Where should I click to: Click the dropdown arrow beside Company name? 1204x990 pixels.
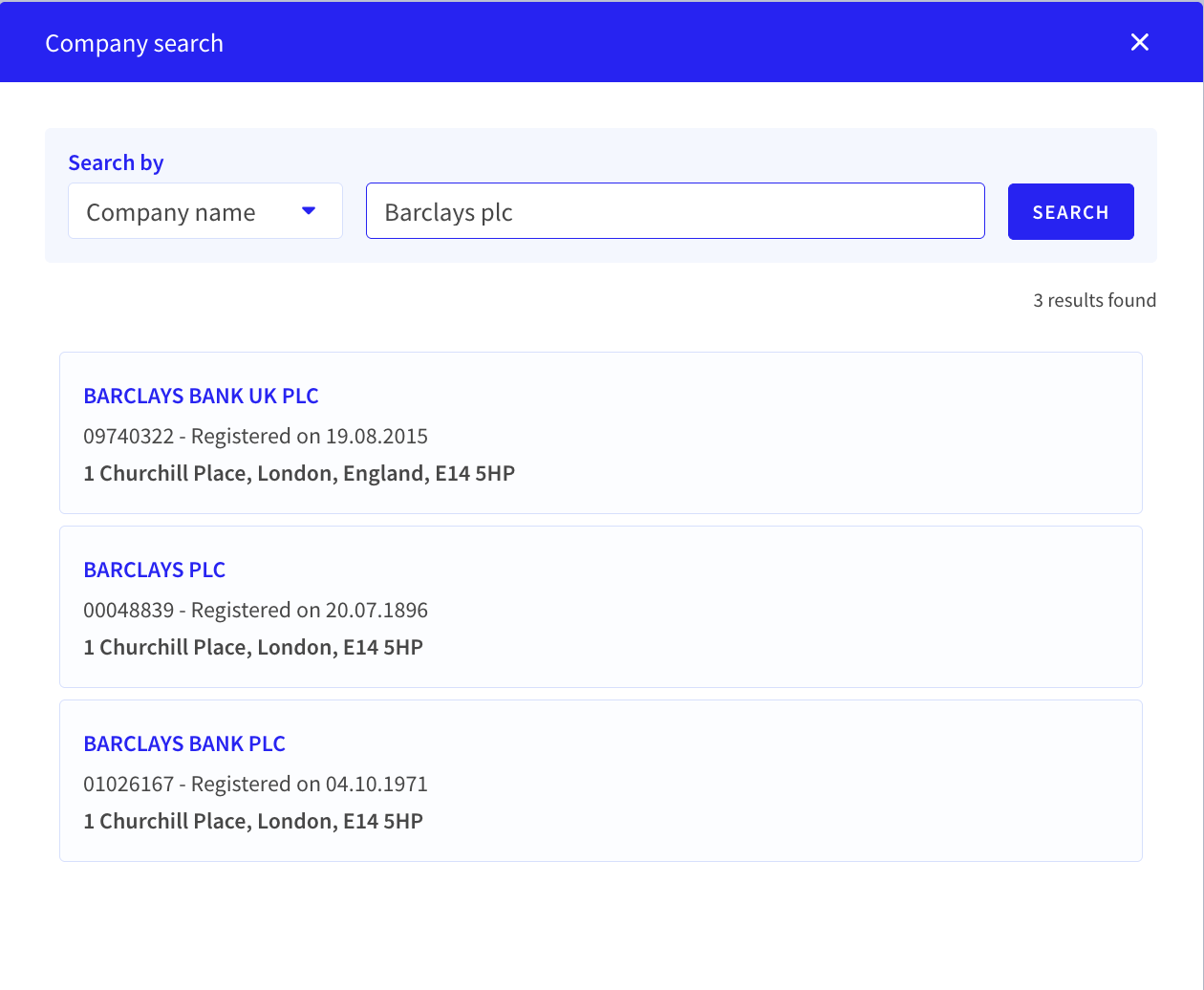tap(309, 211)
